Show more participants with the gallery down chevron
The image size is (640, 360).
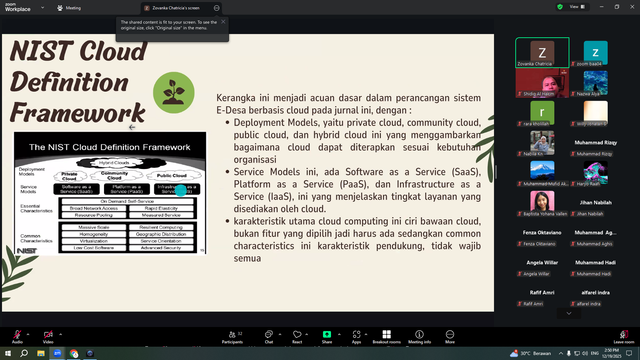[x=569, y=313]
